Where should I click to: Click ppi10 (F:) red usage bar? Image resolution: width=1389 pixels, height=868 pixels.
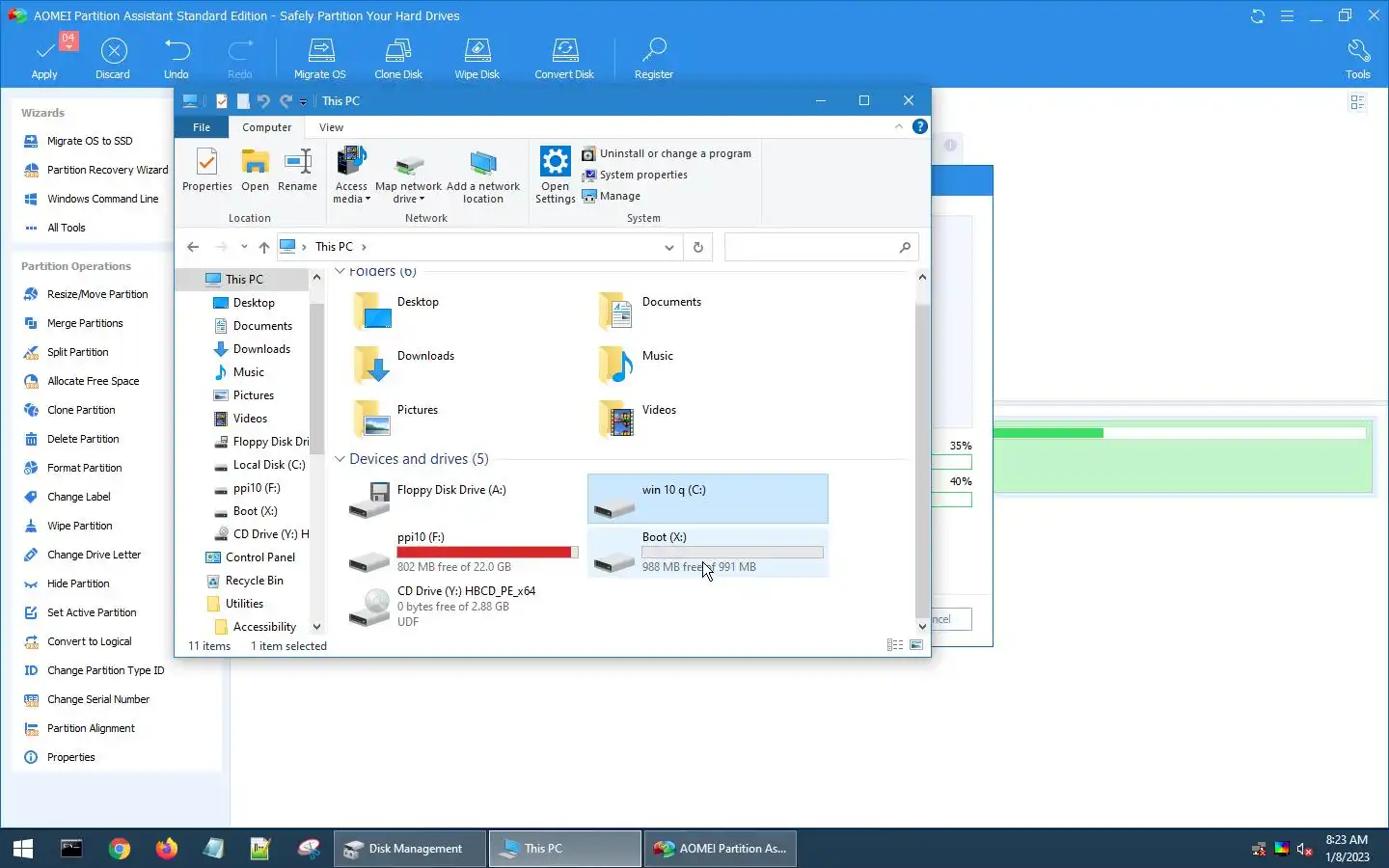(487, 553)
